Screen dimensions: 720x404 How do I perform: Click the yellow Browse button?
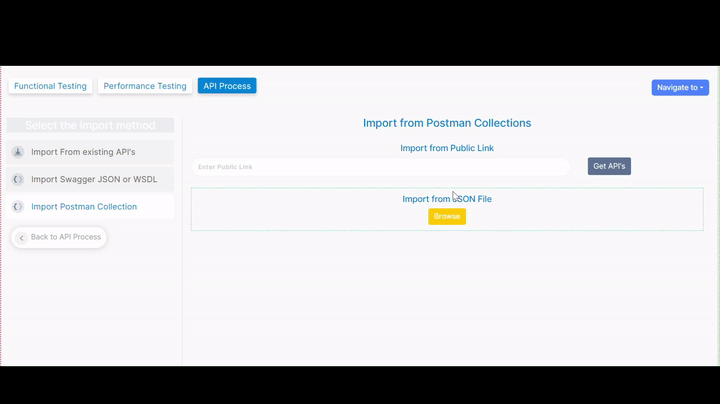click(x=447, y=216)
